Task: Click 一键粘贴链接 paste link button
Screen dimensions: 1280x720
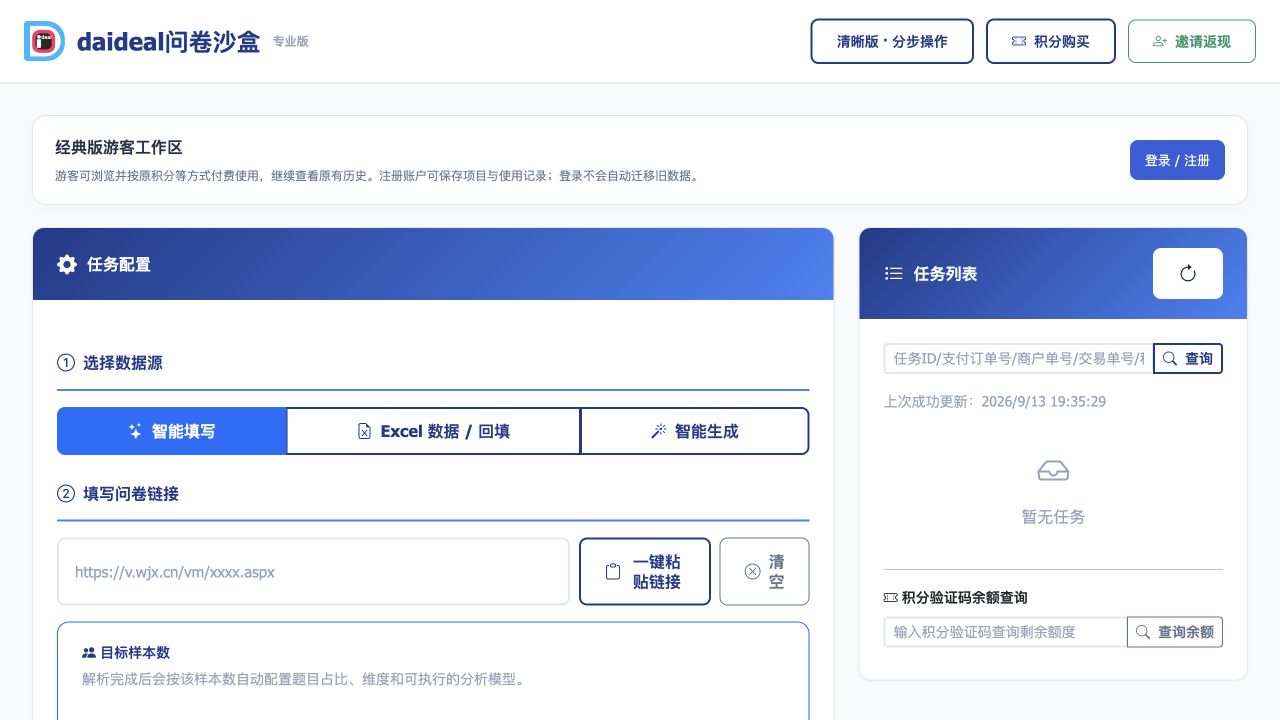Action: tap(645, 572)
